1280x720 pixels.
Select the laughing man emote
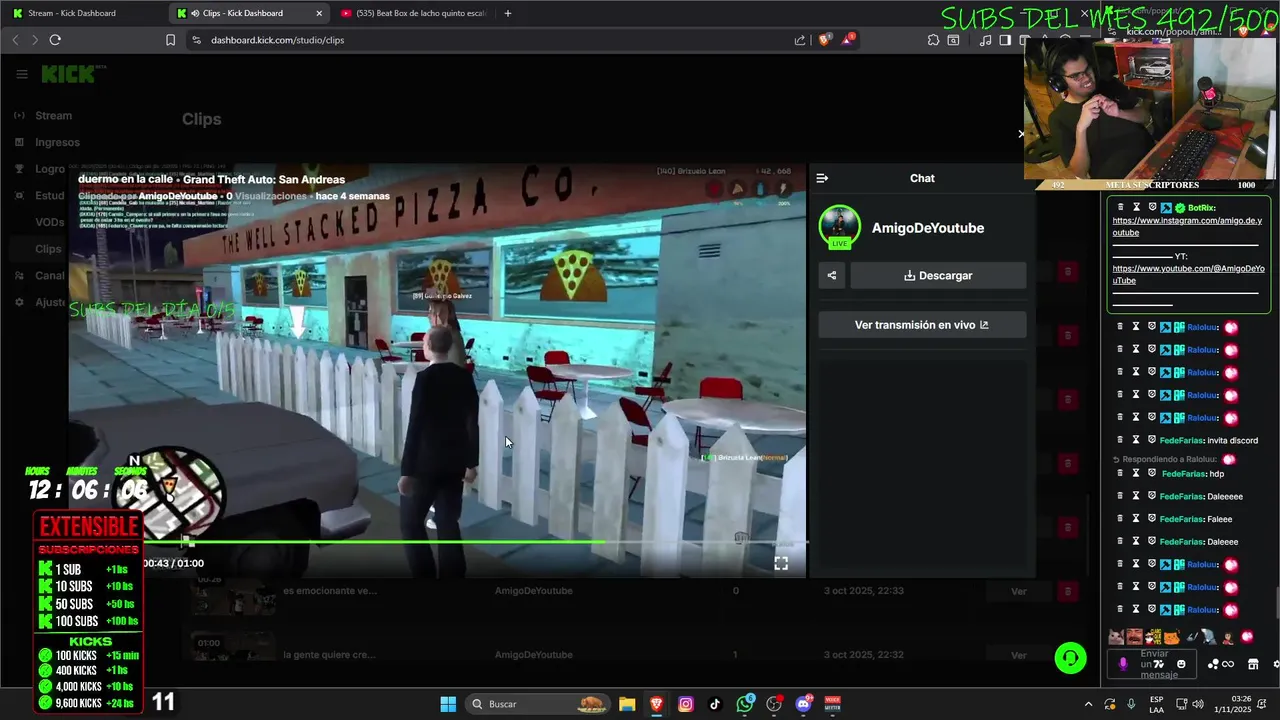1134,636
